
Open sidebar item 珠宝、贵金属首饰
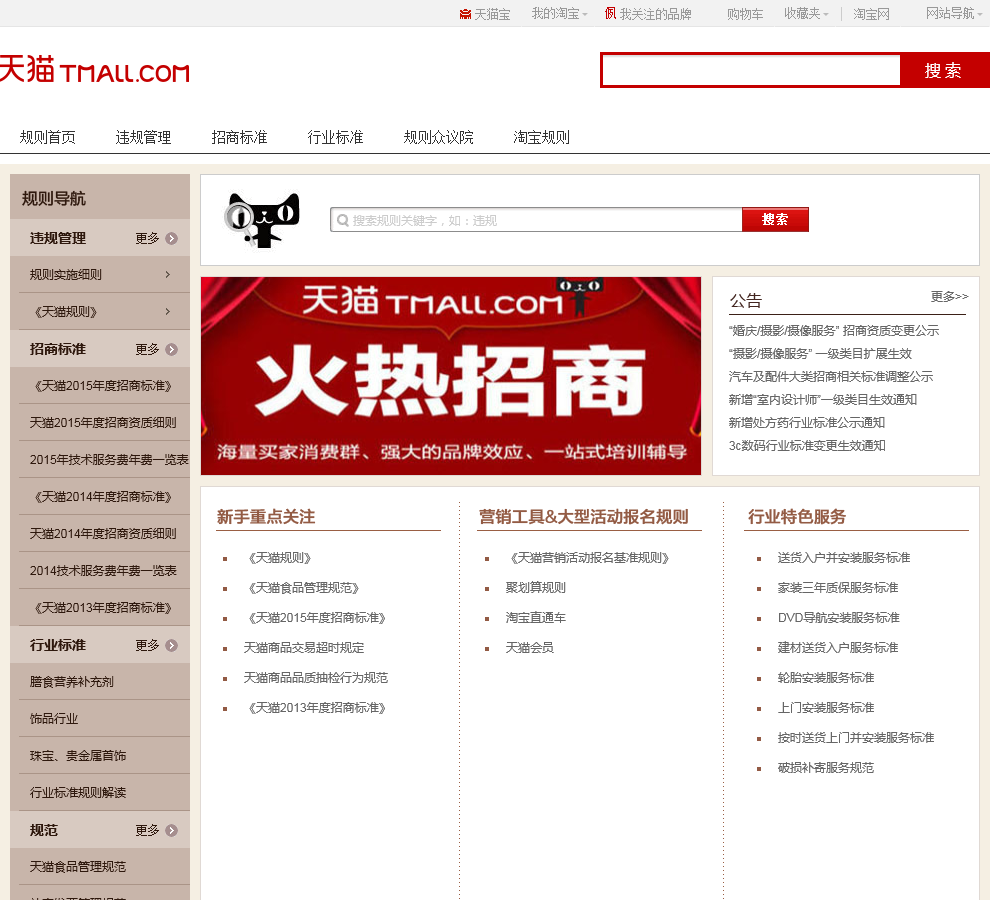[78, 756]
